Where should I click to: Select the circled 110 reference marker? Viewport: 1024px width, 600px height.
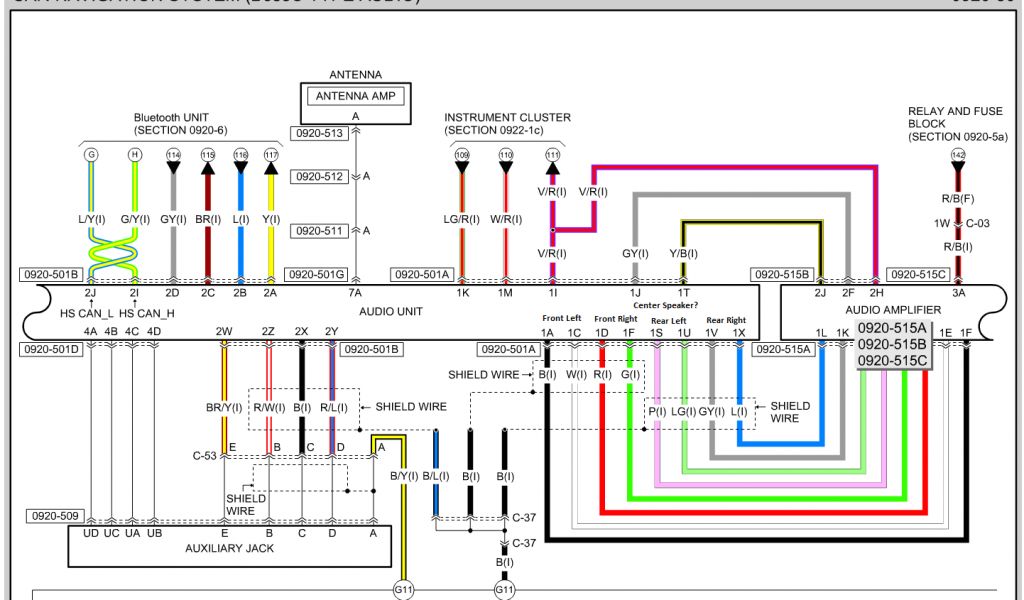506,155
